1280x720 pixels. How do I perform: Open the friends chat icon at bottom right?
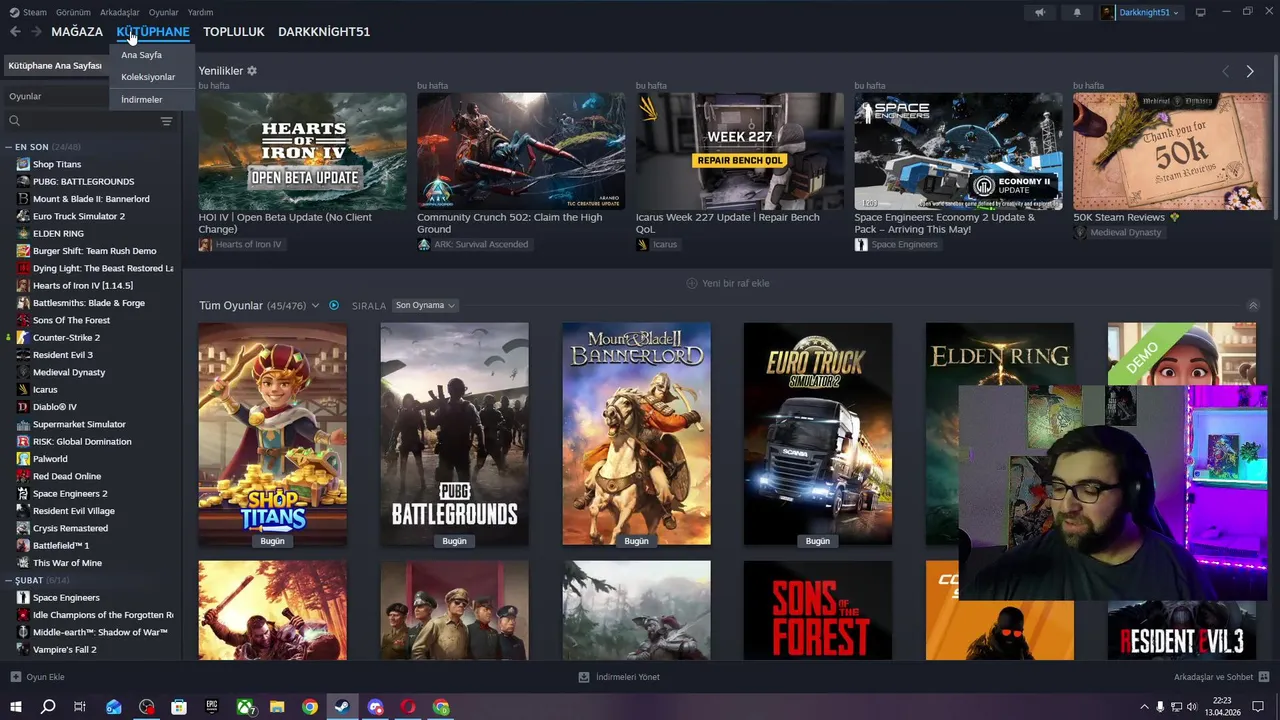coord(1264,677)
